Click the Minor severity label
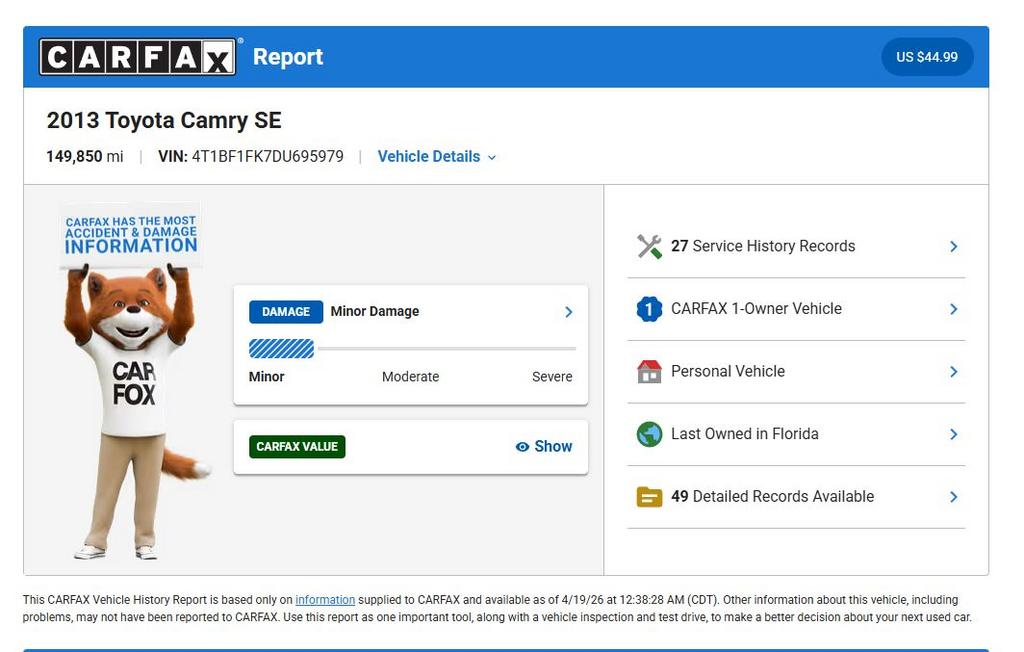The image size is (1024, 652). tap(266, 377)
